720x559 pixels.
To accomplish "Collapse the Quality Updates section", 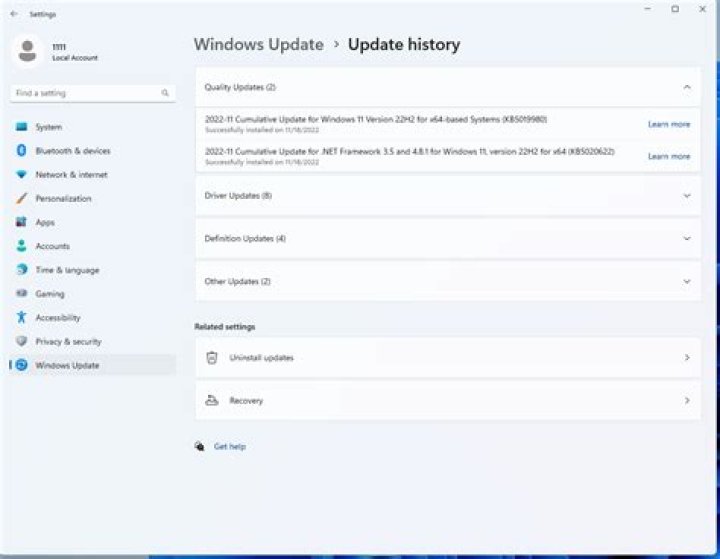I will (x=686, y=88).
